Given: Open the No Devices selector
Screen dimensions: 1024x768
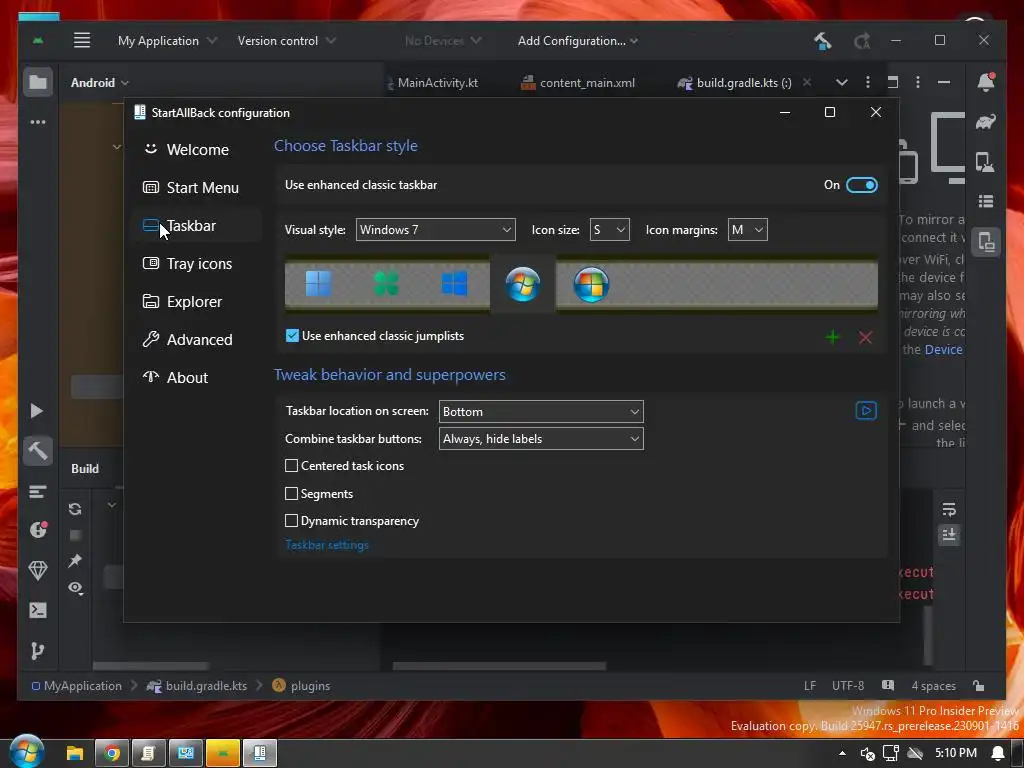Looking at the screenshot, I should [443, 40].
